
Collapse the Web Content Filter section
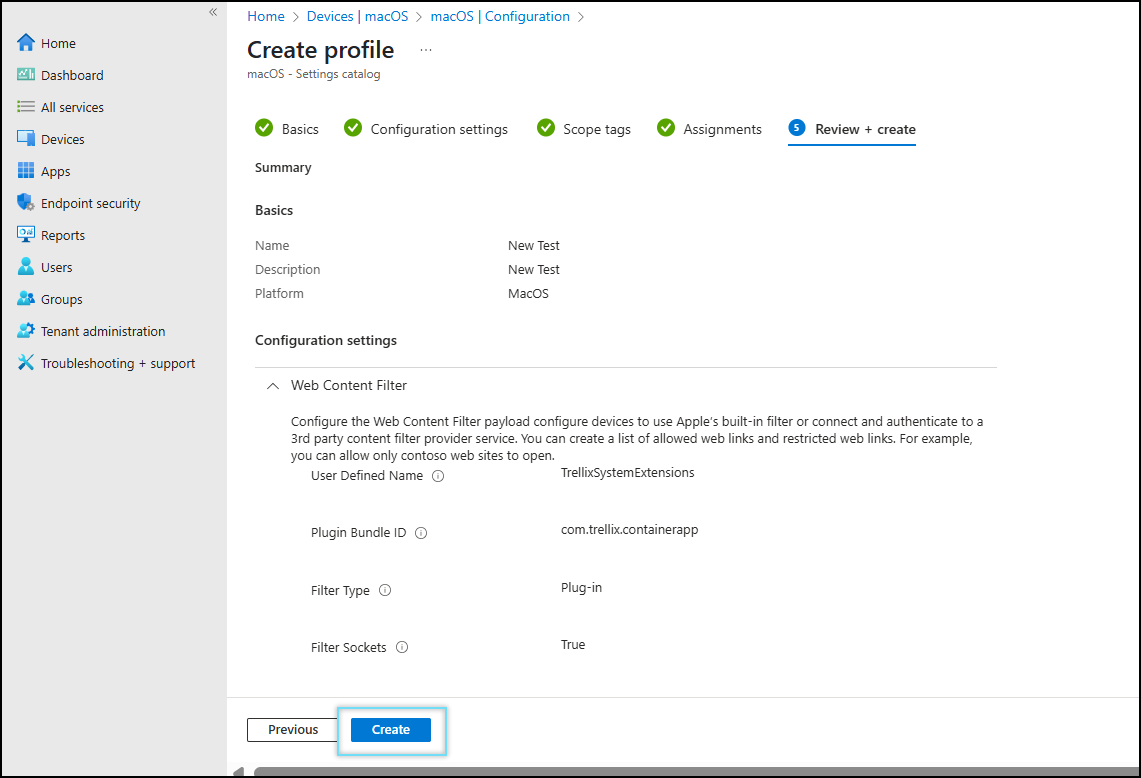point(272,385)
